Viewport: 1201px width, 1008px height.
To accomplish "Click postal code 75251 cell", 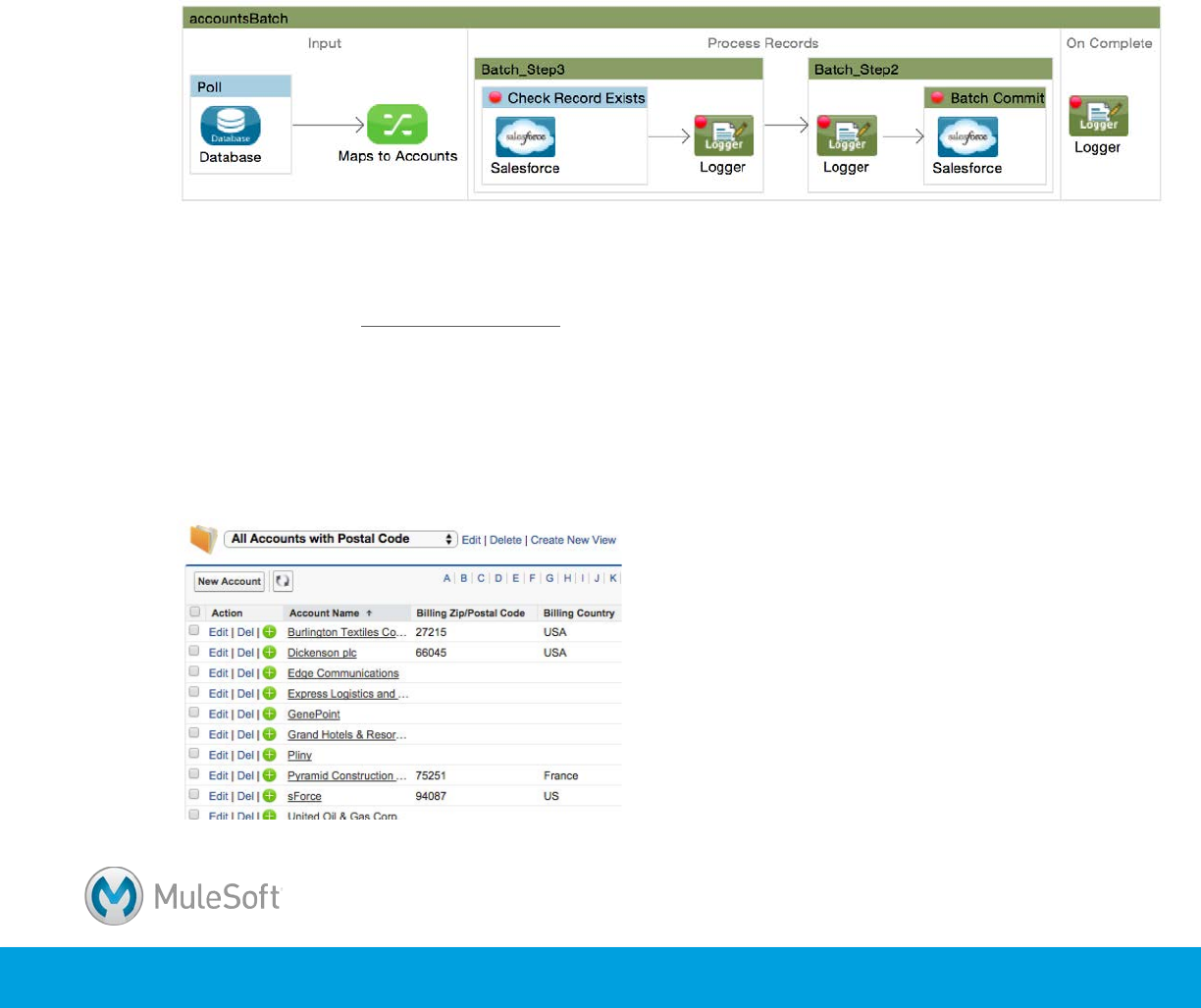I will [431, 775].
